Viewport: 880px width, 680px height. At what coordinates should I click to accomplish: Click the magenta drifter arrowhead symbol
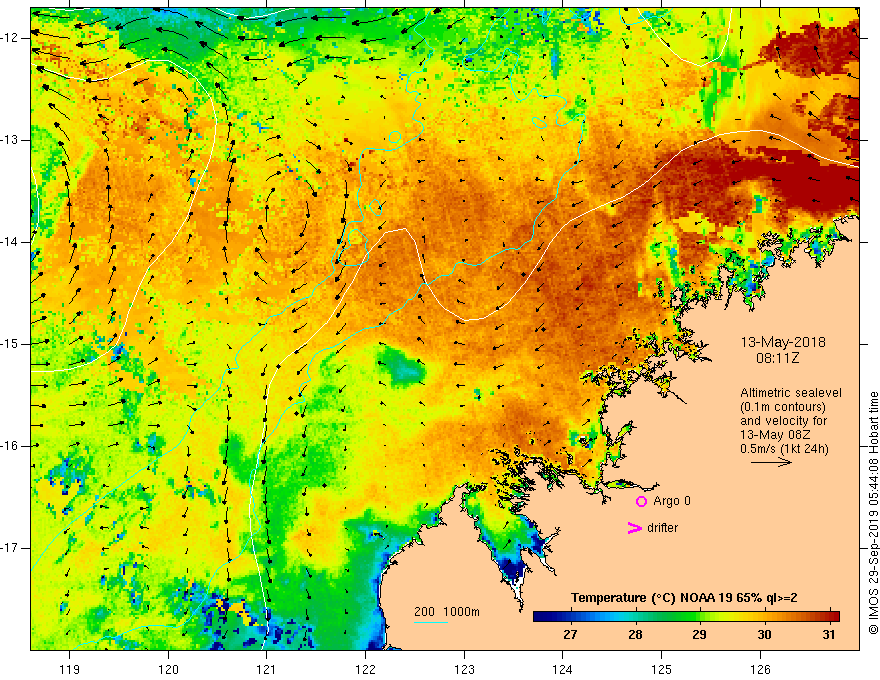click(x=634, y=528)
